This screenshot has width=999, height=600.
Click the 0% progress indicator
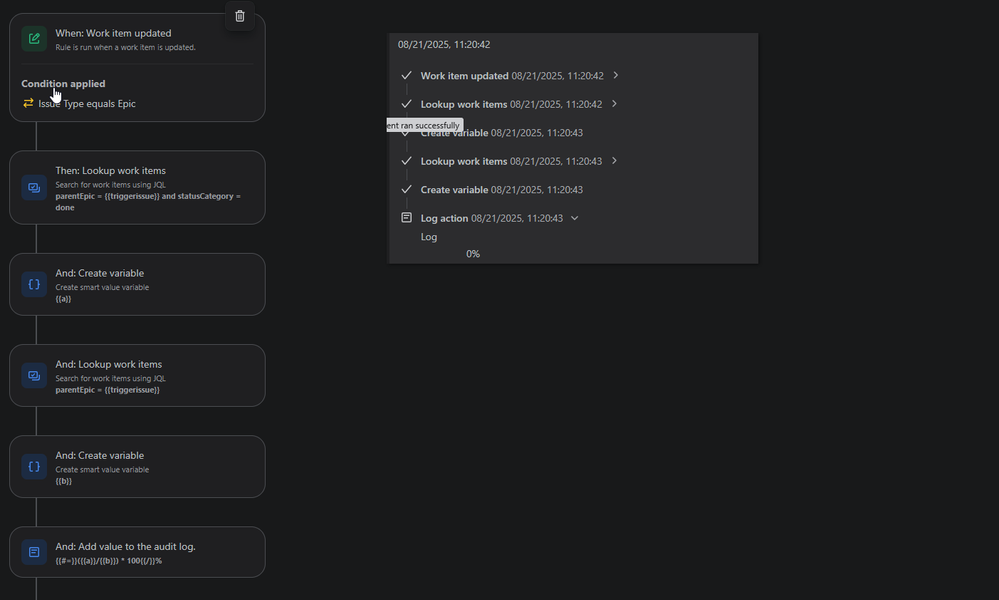[472, 253]
